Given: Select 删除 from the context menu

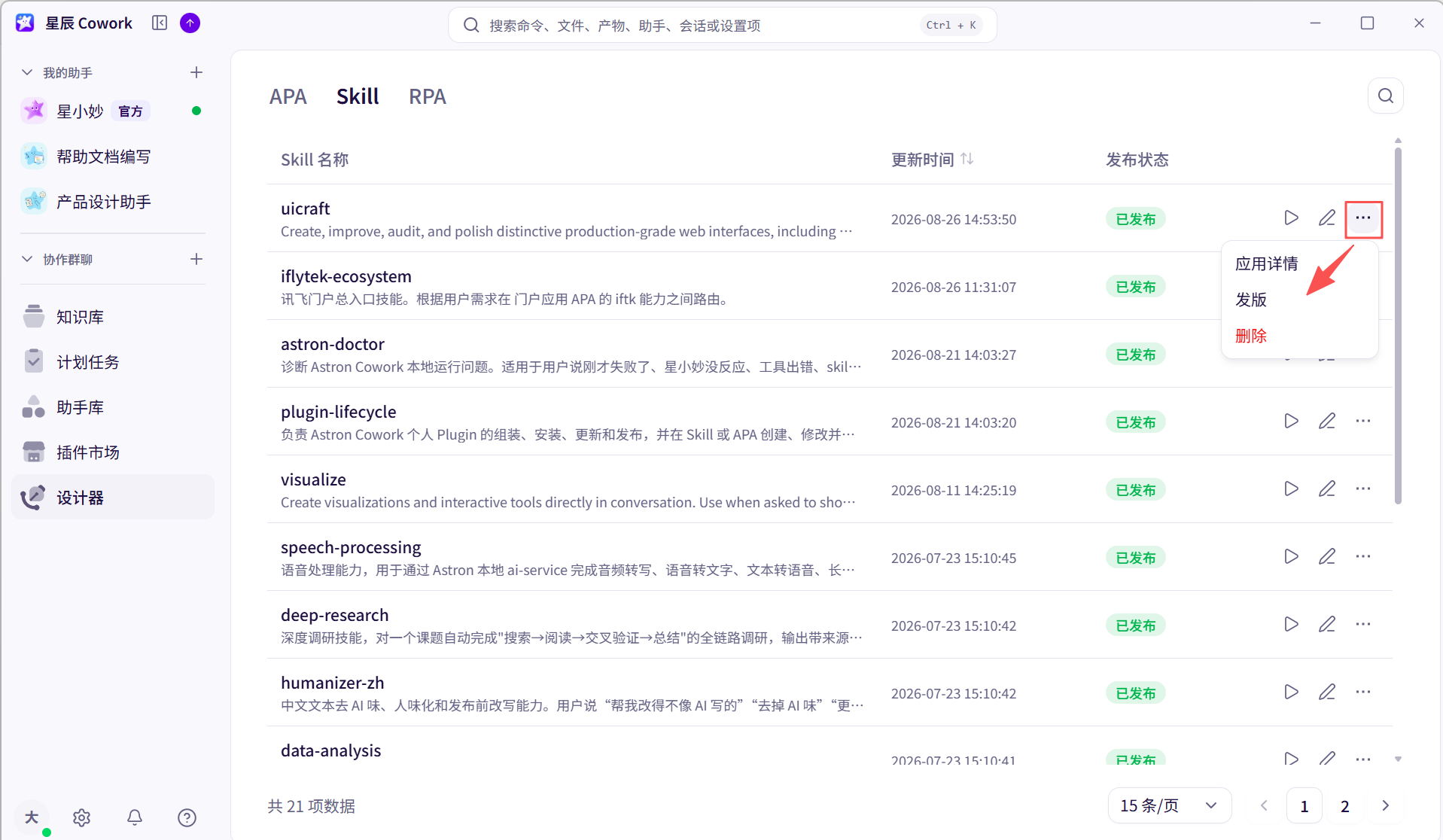Looking at the screenshot, I should click(x=1251, y=336).
